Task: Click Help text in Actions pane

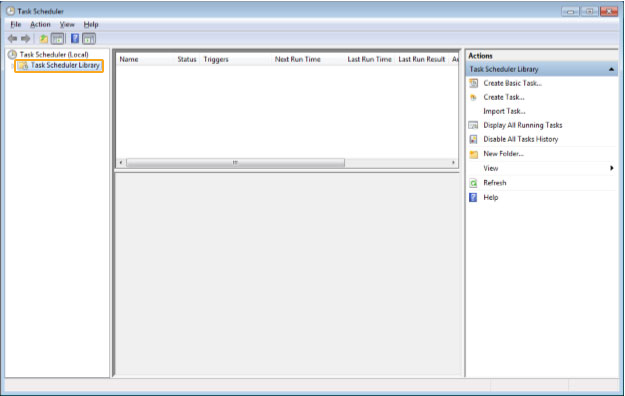Action: (x=491, y=197)
